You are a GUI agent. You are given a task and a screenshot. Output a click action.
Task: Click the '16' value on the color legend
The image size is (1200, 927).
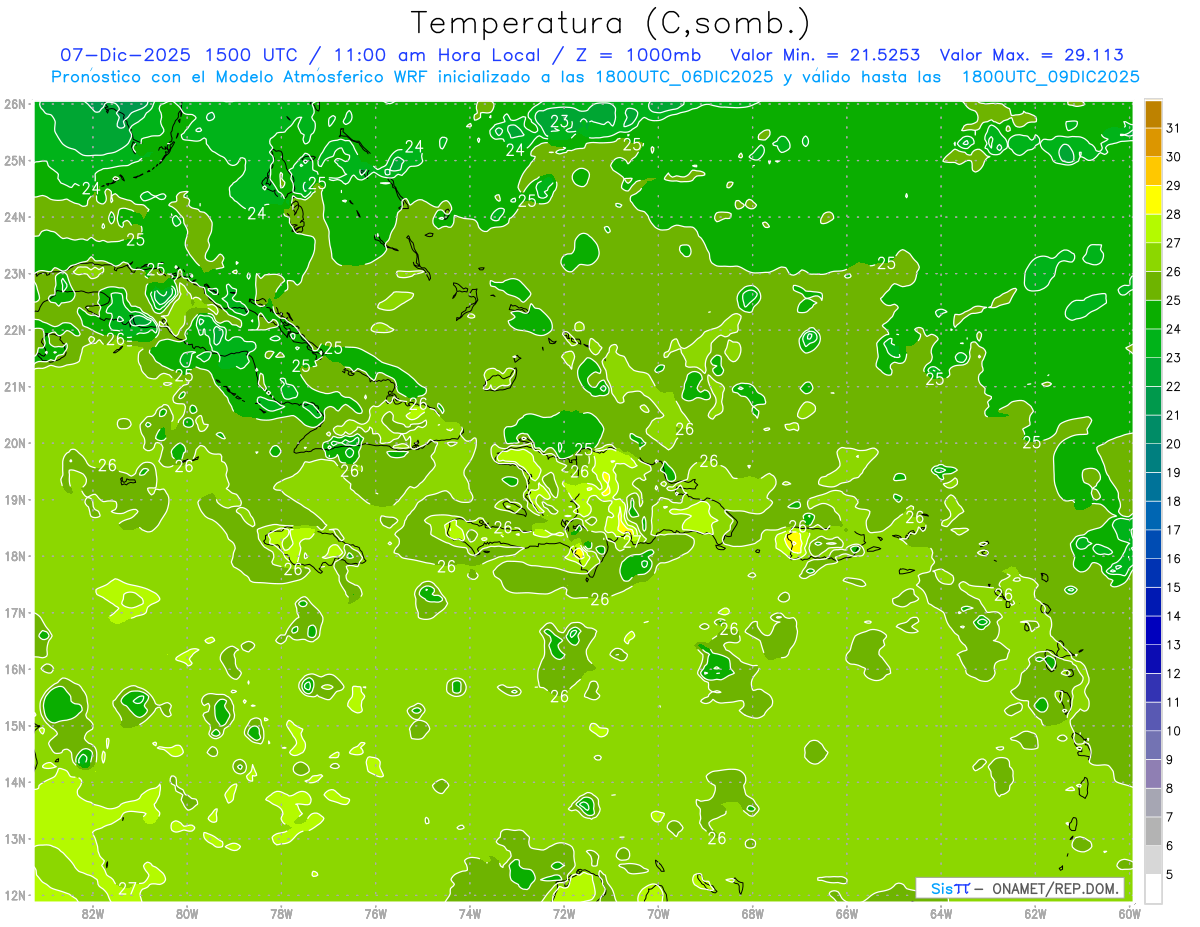[1173, 558]
